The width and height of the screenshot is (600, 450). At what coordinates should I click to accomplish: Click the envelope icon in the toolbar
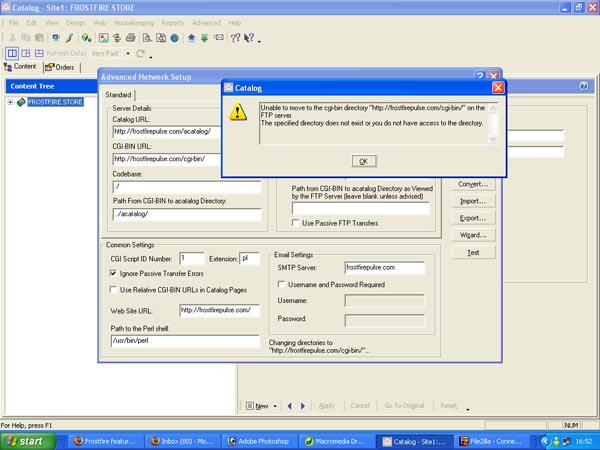click(x=221, y=38)
